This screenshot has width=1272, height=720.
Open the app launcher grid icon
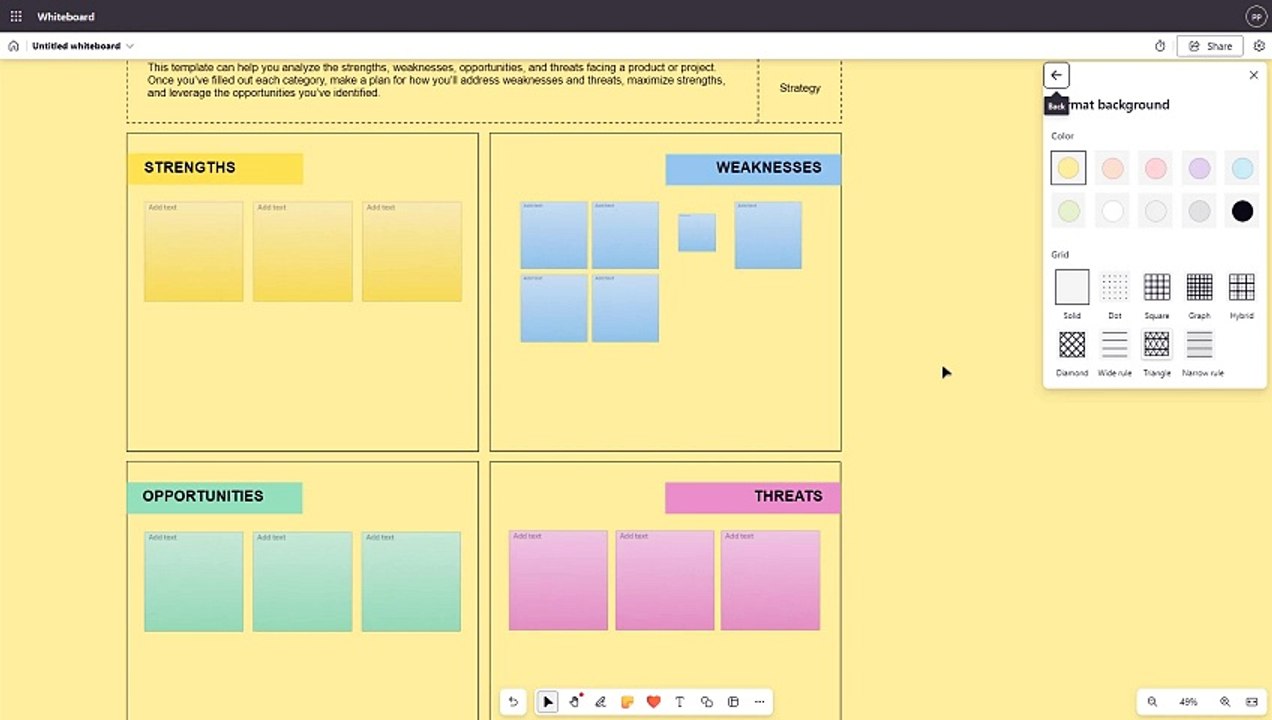[16, 17]
